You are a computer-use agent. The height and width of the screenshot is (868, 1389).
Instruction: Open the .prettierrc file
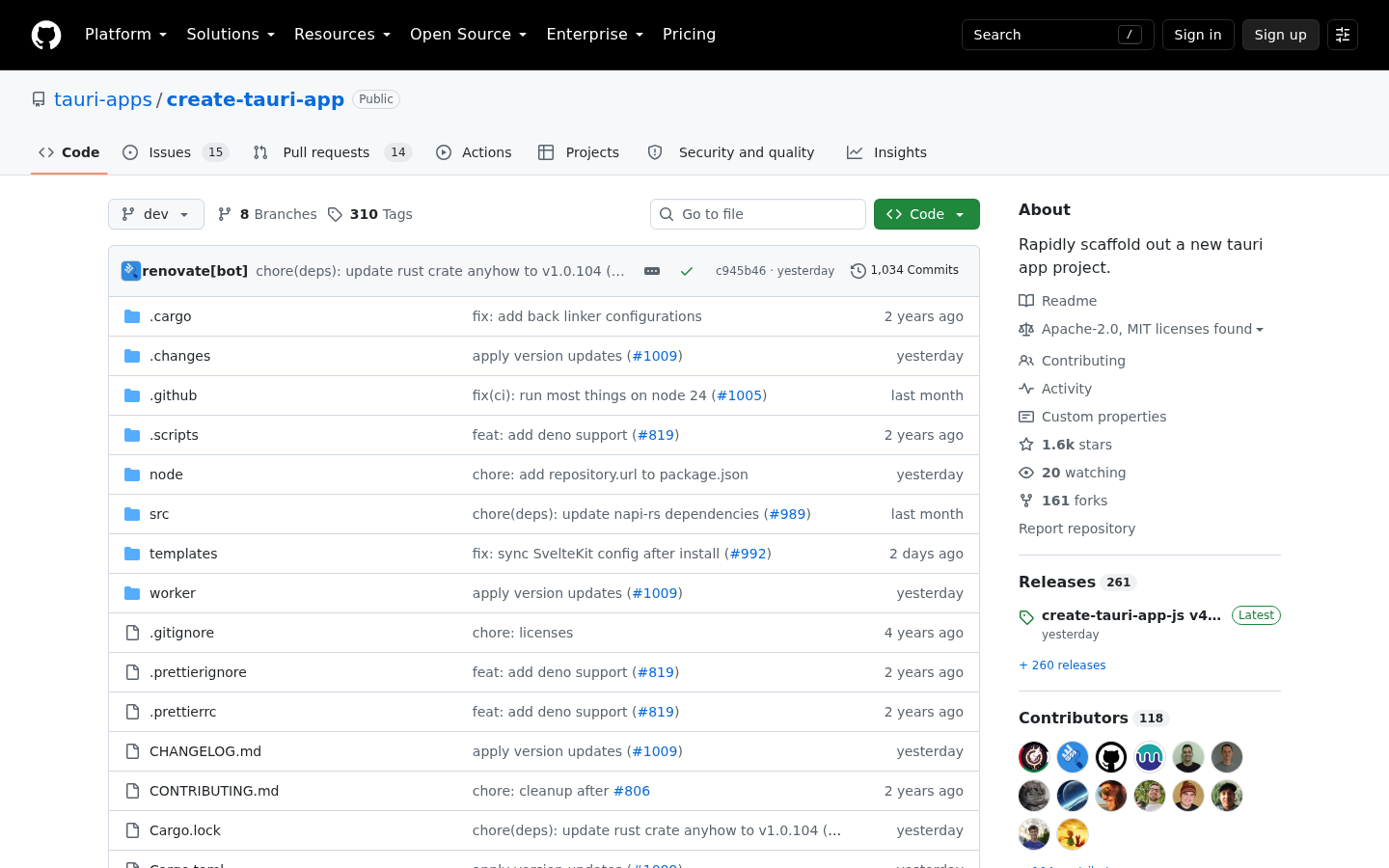point(183,712)
